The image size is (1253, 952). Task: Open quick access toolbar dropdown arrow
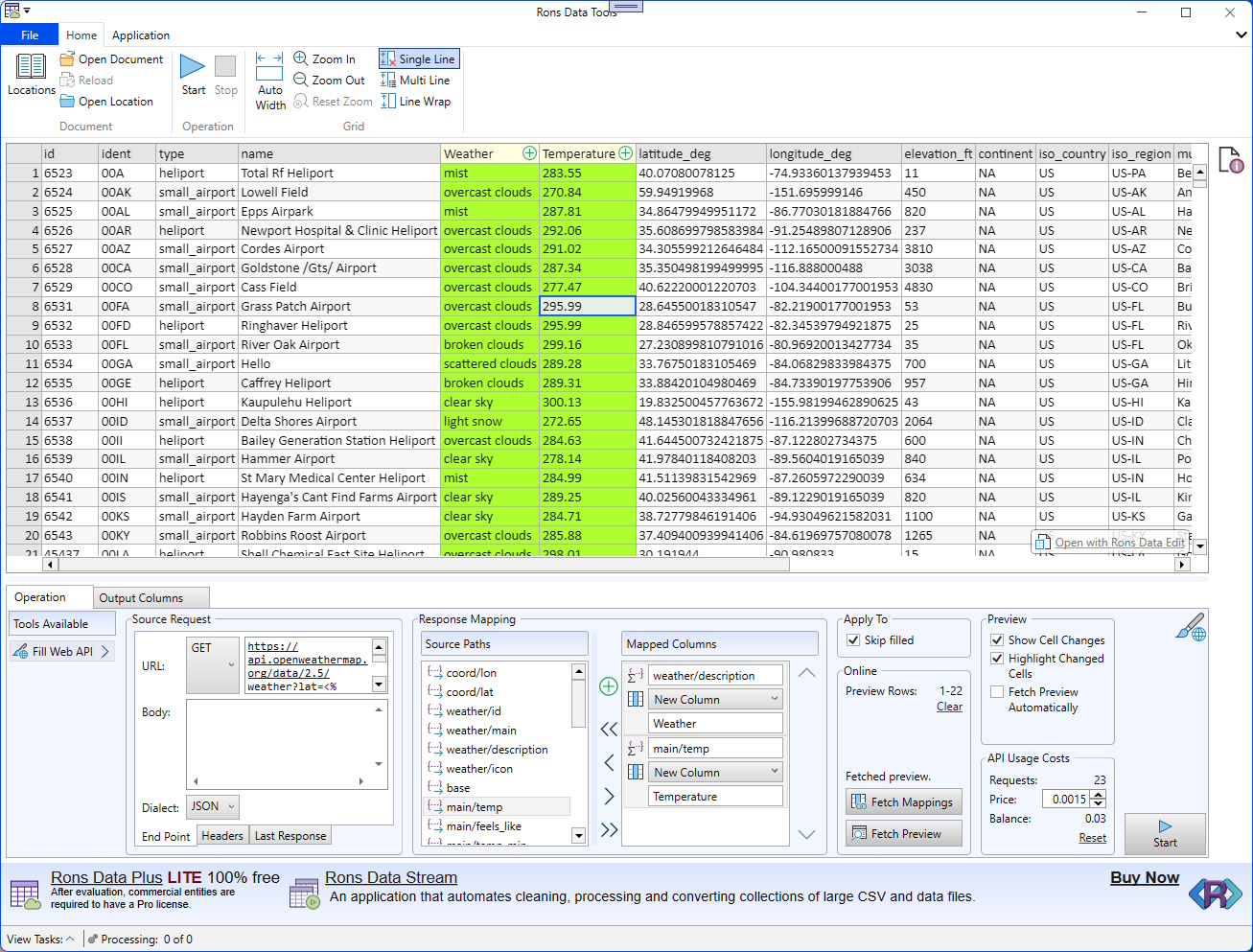point(27,12)
